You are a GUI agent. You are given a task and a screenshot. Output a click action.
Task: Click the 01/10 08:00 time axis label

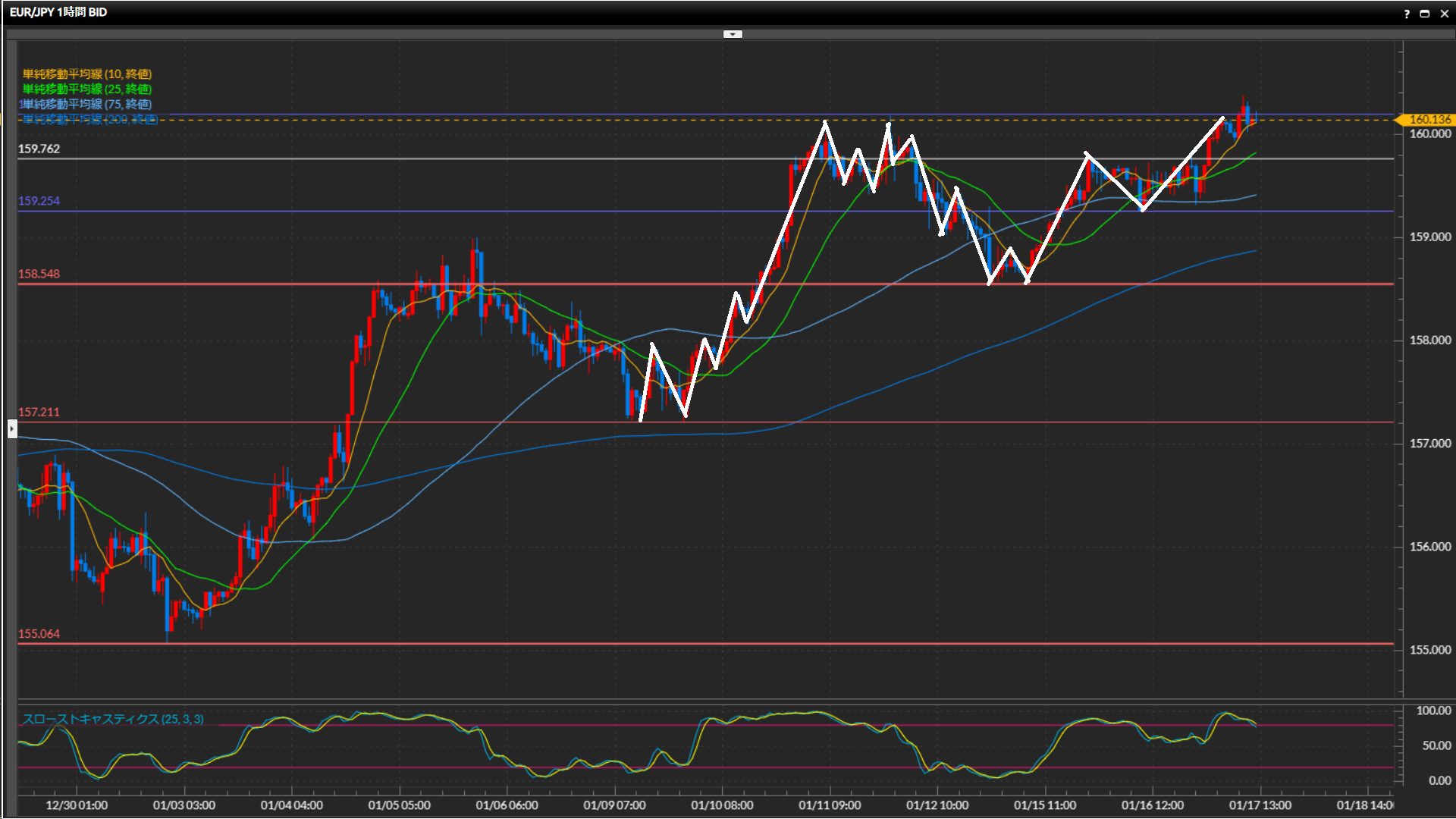[x=722, y=805]
